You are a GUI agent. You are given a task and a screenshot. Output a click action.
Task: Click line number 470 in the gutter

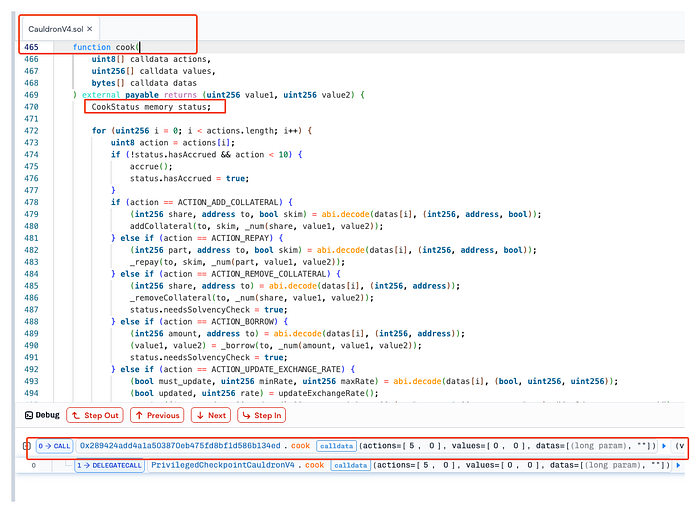click(x=33, y=106)
